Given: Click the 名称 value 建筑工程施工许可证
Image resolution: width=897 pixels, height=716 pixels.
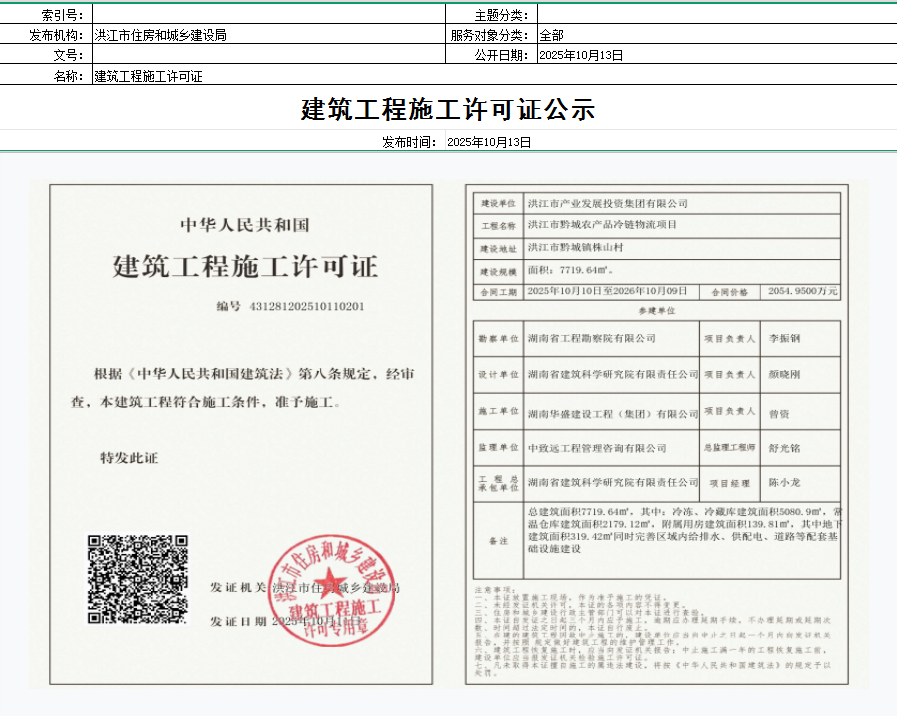Looking at the screenshot, I should 148,76.
